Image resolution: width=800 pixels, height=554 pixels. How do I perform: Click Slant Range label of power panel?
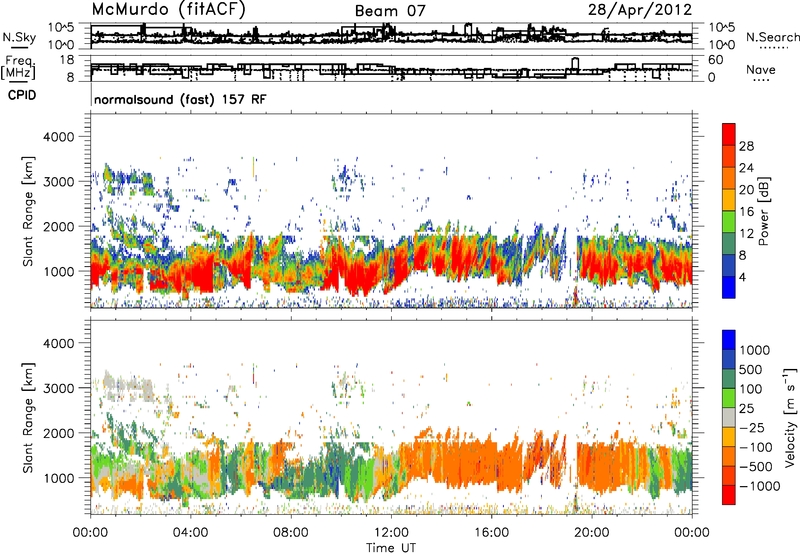coord(28,211)
